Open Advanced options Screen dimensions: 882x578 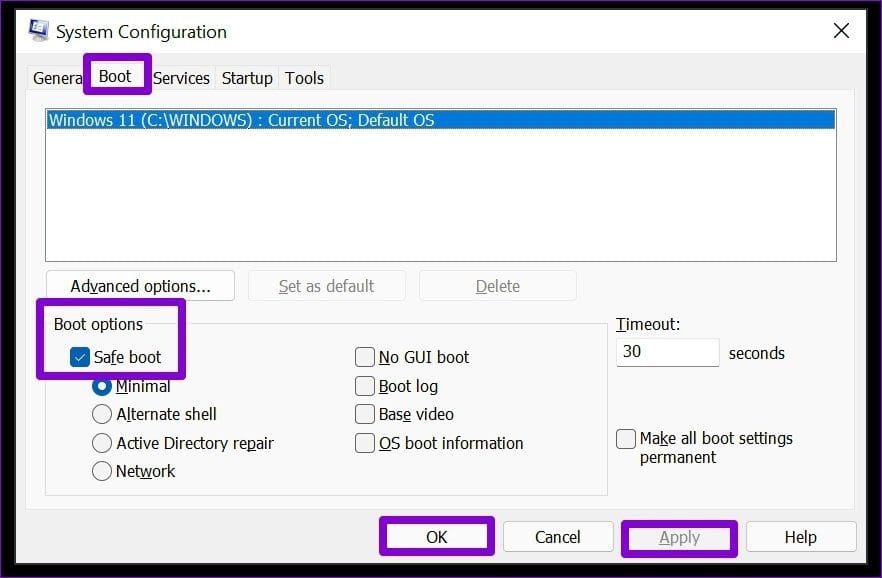pyautogui.click(x=139, y=285)
